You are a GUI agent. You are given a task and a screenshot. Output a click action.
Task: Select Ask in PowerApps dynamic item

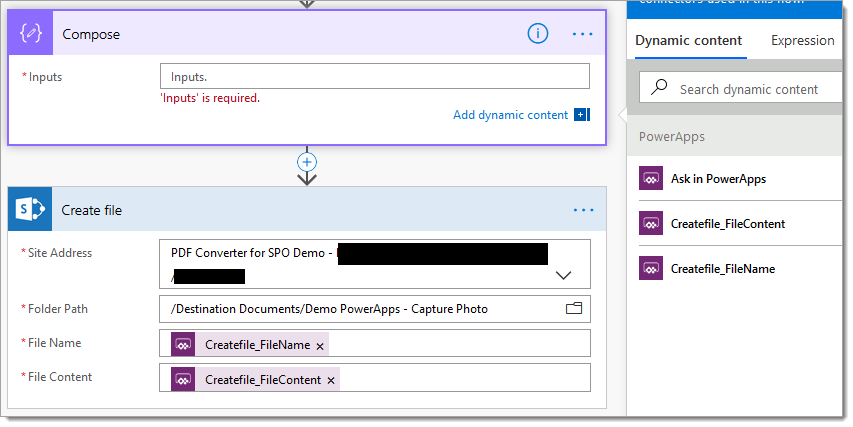pyautogui.click(x=740, y=178)
